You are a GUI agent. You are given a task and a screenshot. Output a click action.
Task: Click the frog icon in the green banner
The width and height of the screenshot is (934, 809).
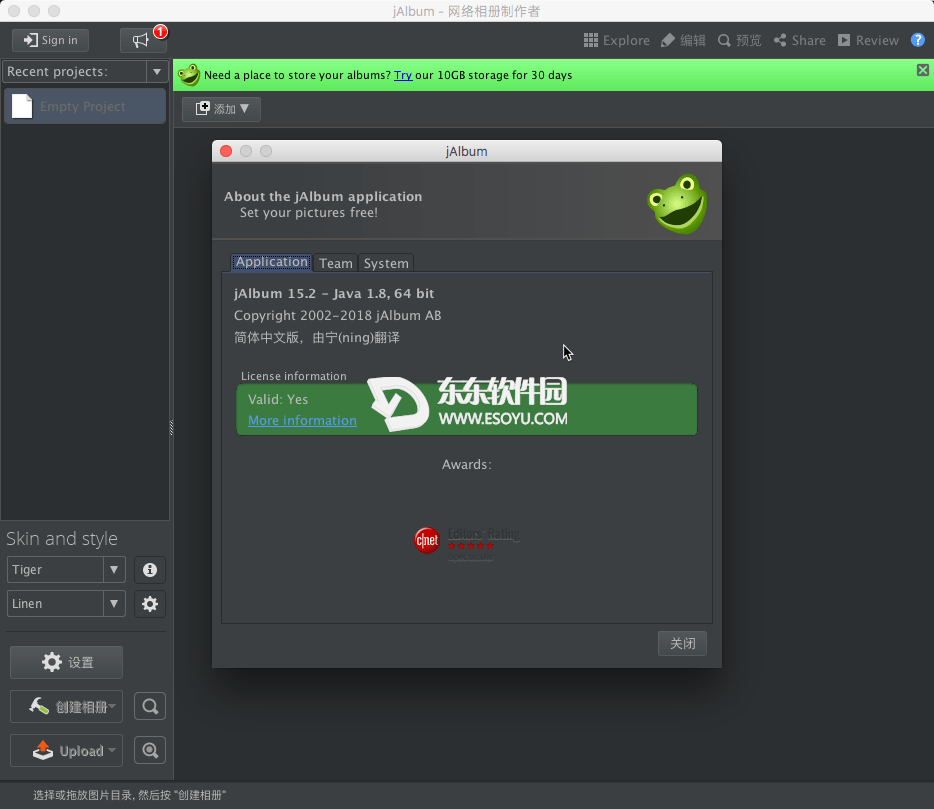[189, 75]
